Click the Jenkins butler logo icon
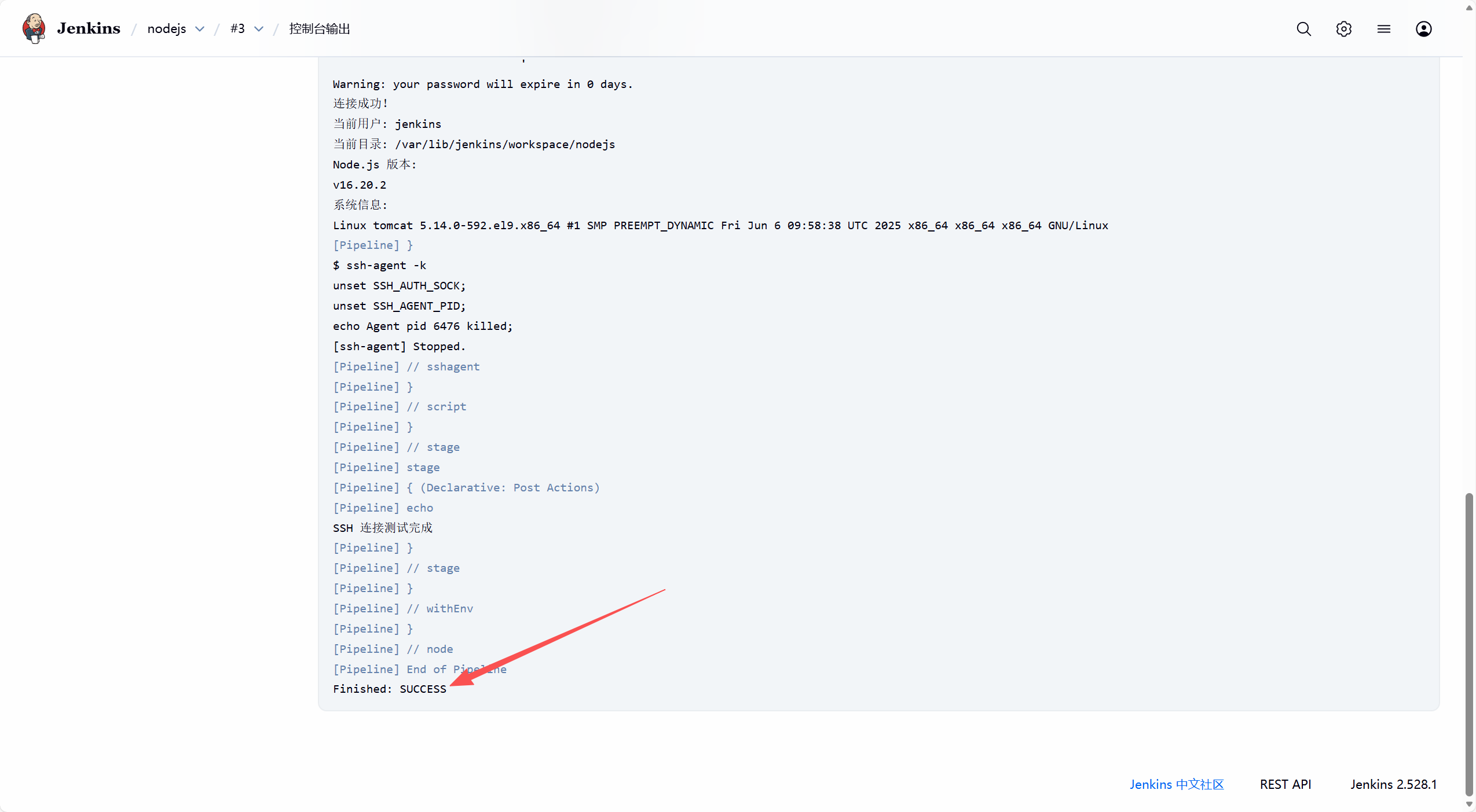 (34, 28)
